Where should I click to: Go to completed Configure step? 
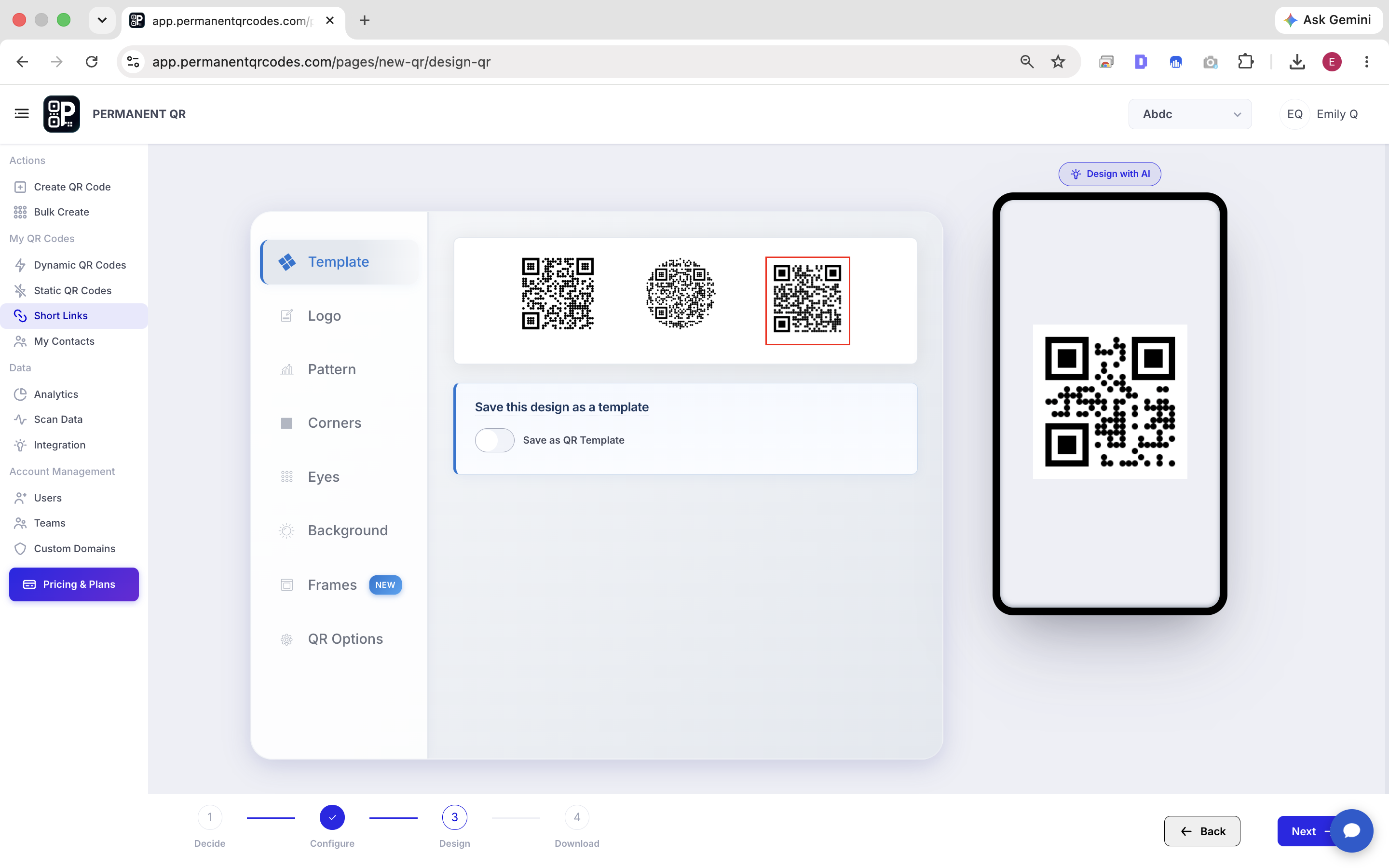(332, 817)
